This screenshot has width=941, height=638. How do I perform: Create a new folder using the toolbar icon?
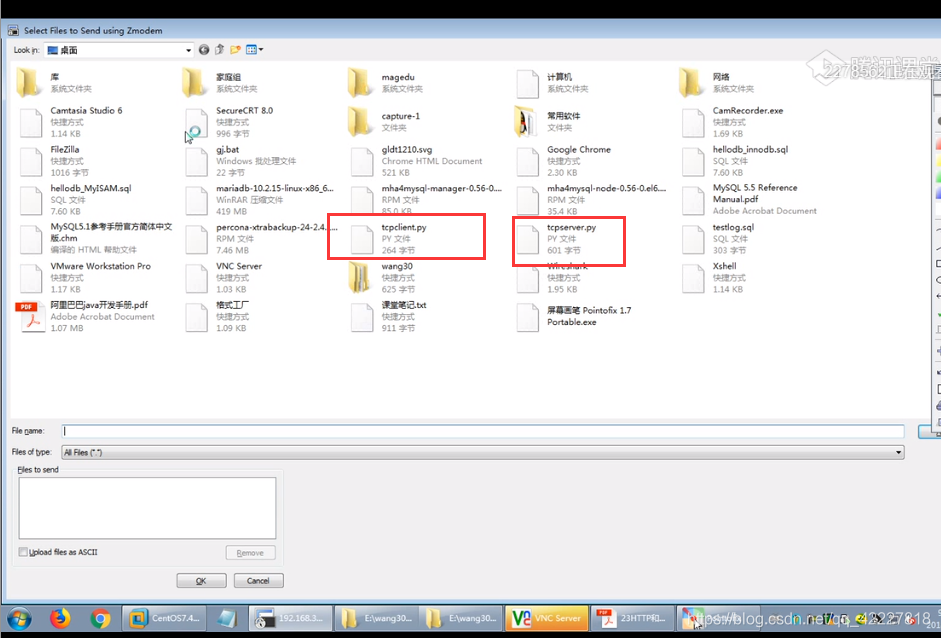[x=235, y=50]
